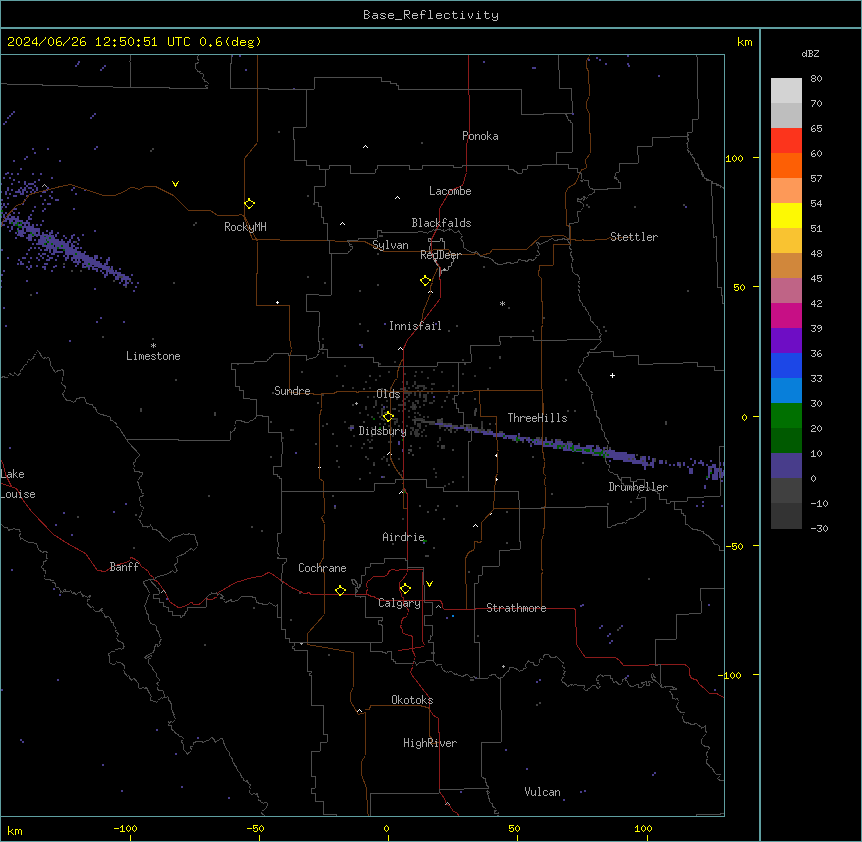Image resolution: width=862 pixels, height=842 pixels.
Task: Click the 80 value on the dBZ scale
Action: (816, 79)
